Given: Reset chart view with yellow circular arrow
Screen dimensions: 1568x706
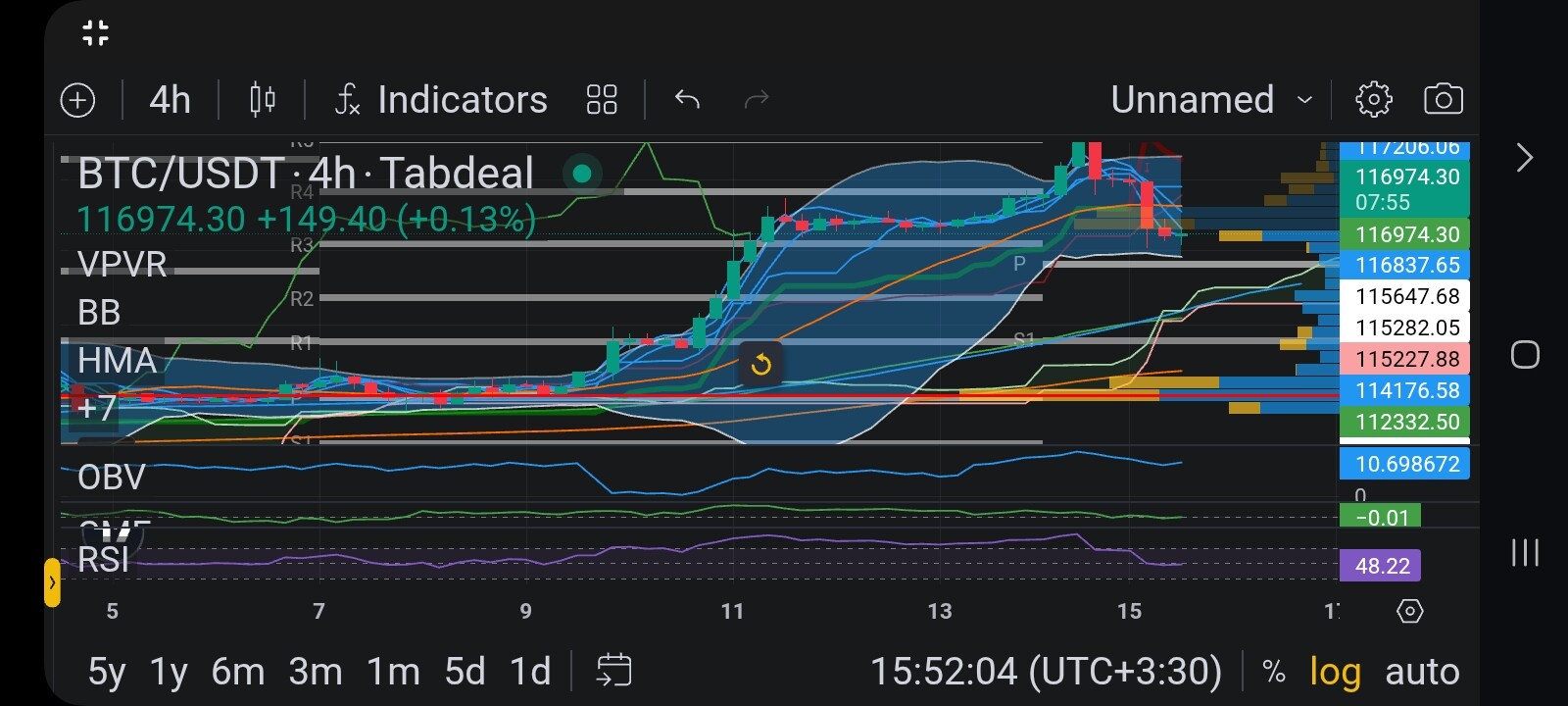Looking at the screenshot, I should [760, 366].
